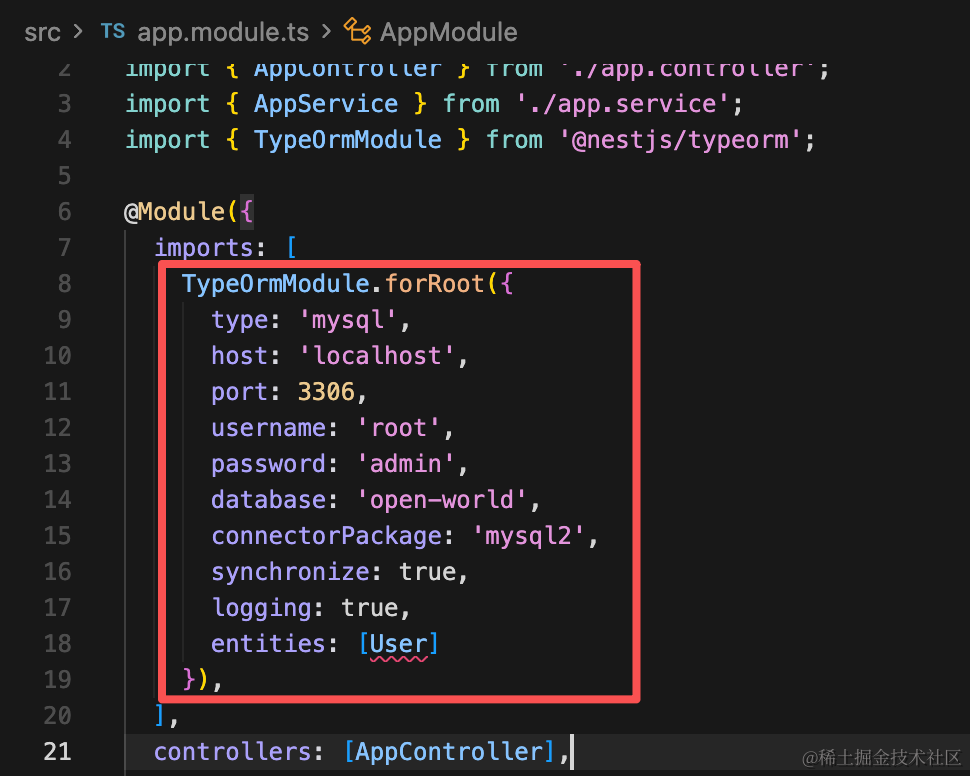Expand the breadcrumb chevron after app.module.ts

[x=327, y=31]
